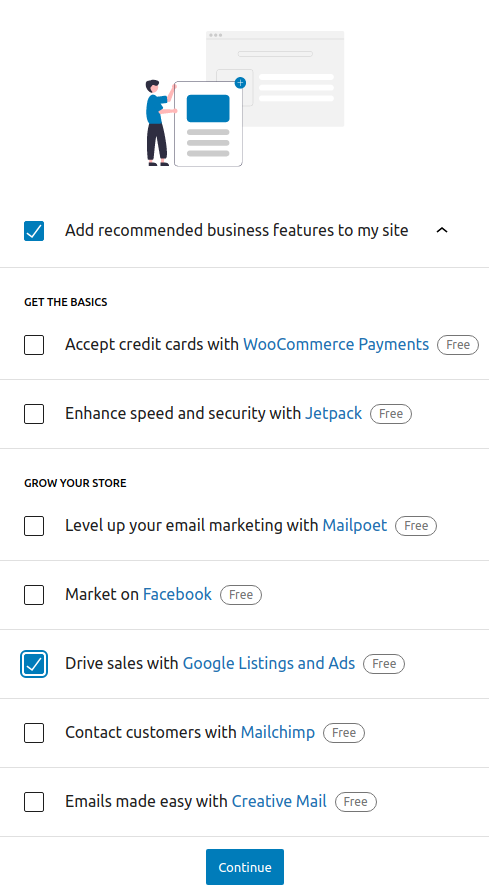Open the Mailchimp link
The width and height of the screenshot is (489, 894).
[x=278, y=732]
